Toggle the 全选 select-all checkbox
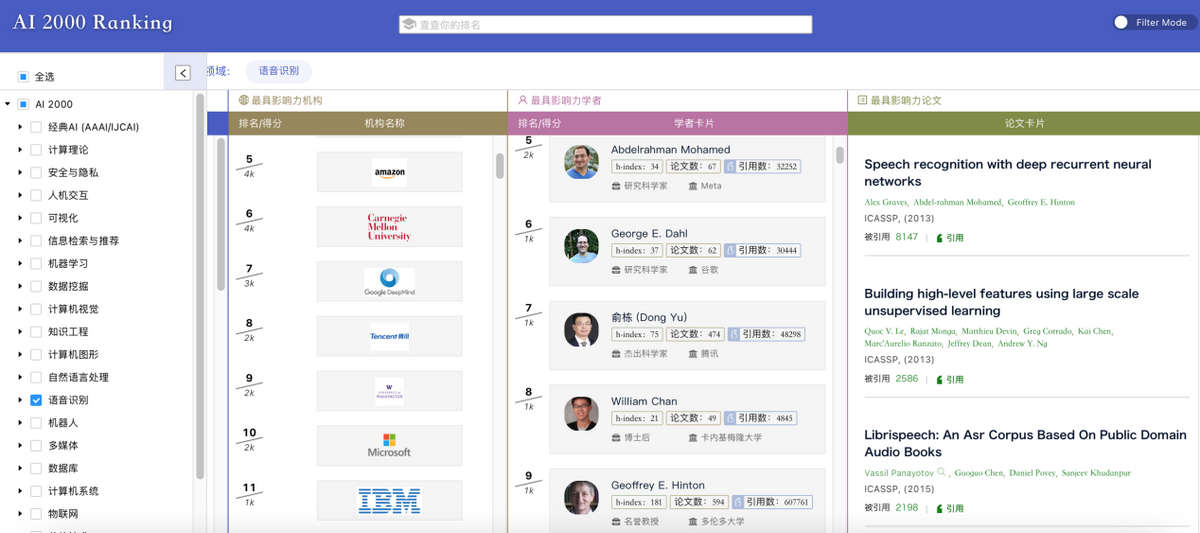 point(23,77)
